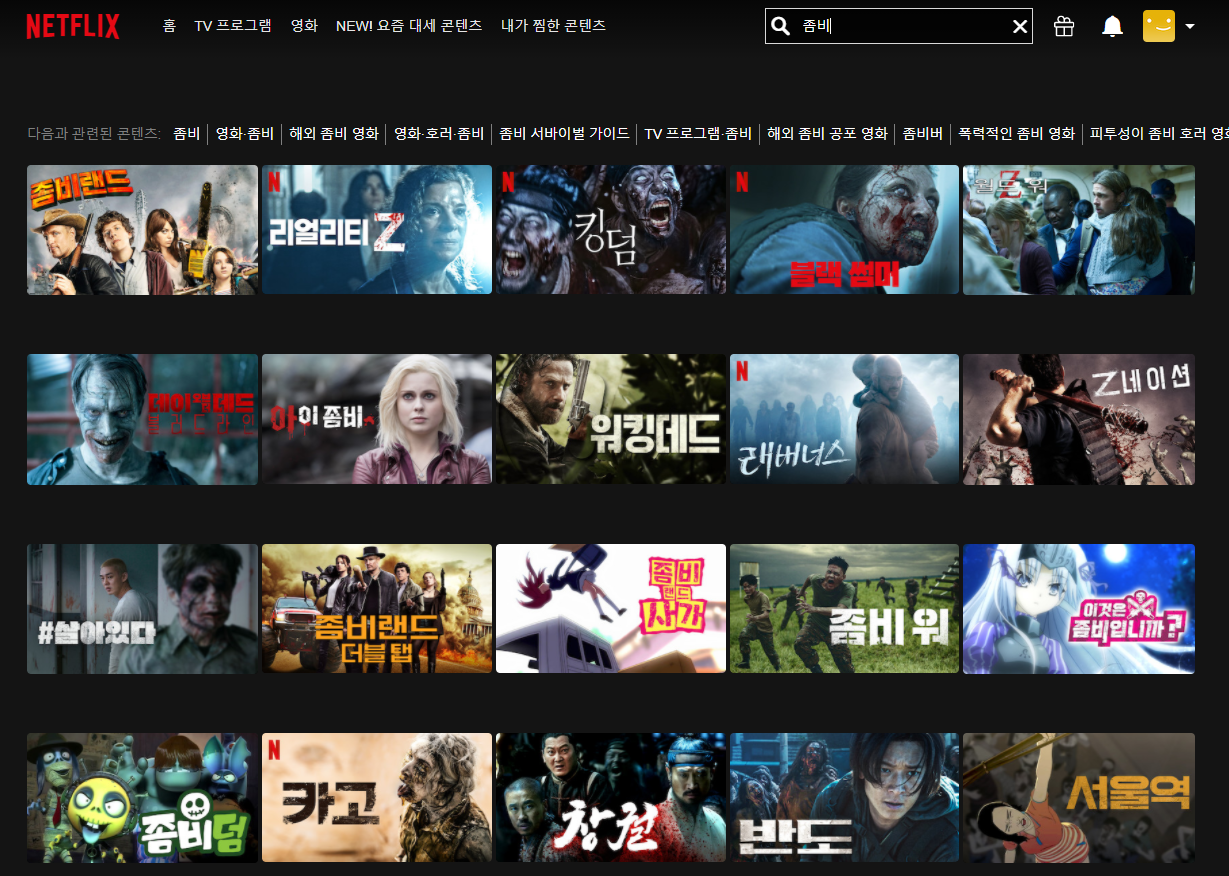Open NEW! 요즘 대세 콘텐츠
The image size is (1229, 876).
tap(409, 25)
